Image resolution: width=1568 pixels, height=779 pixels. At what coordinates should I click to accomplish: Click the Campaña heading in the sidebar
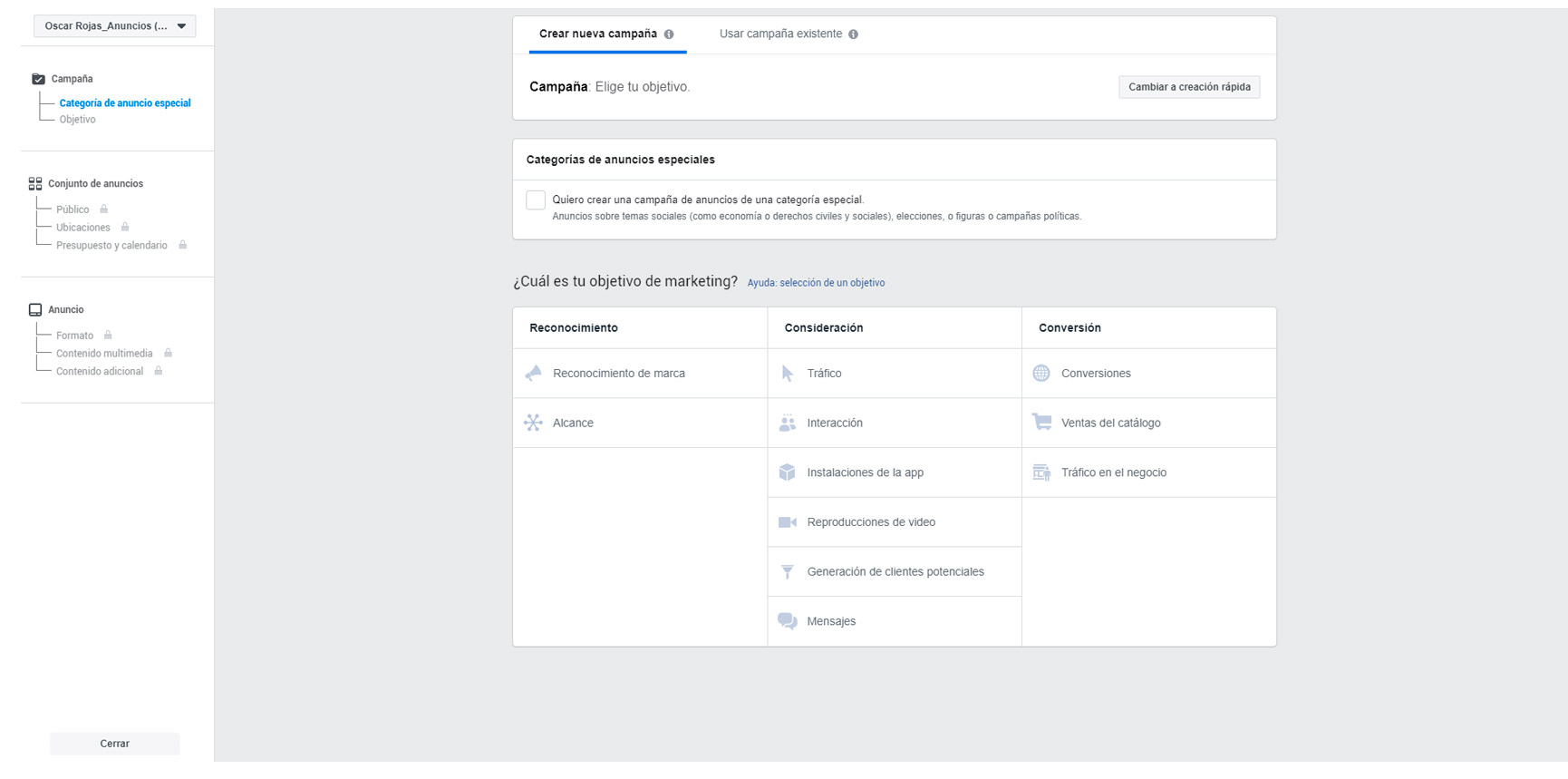(x=72, y=79)
